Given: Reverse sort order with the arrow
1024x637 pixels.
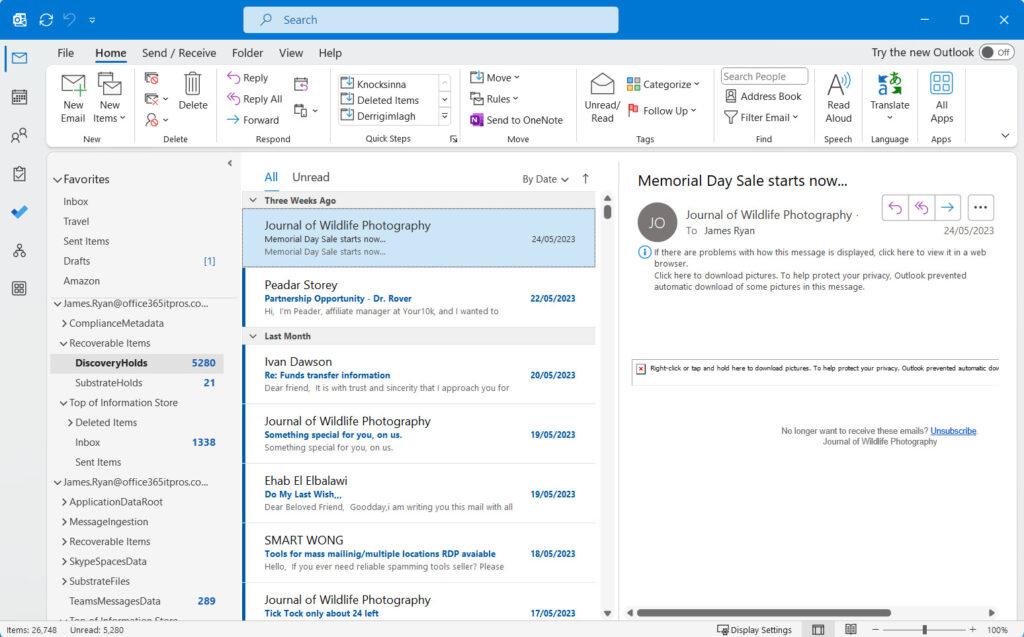Looking at the screenshot, I should click(x=586, y=178).
